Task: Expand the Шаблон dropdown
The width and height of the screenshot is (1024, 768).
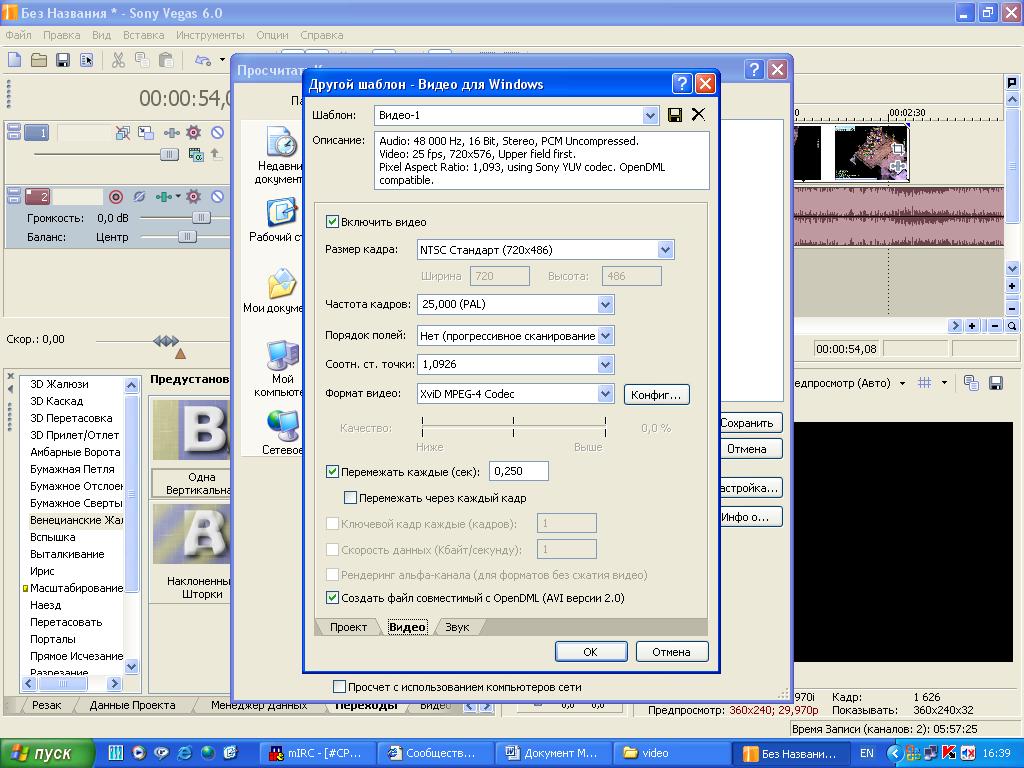Action: click(650, 116)
